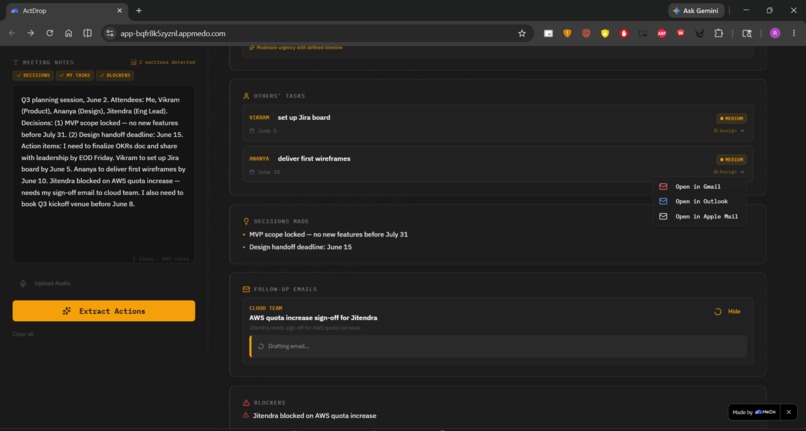Viewport: 806px width, 431px height.
Task: Click the red spiral extension icon
Action: click(x=586, y=33)
